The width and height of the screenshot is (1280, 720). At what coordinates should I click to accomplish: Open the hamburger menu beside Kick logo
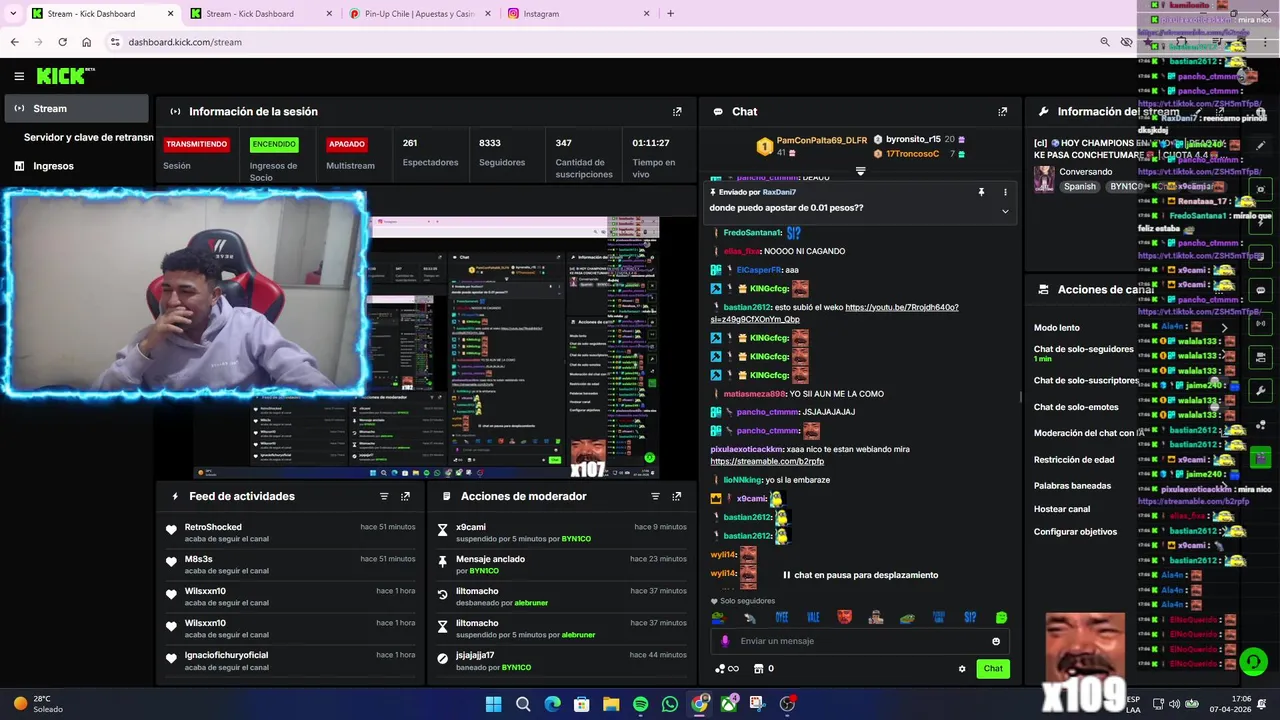[x=19, y=76]
